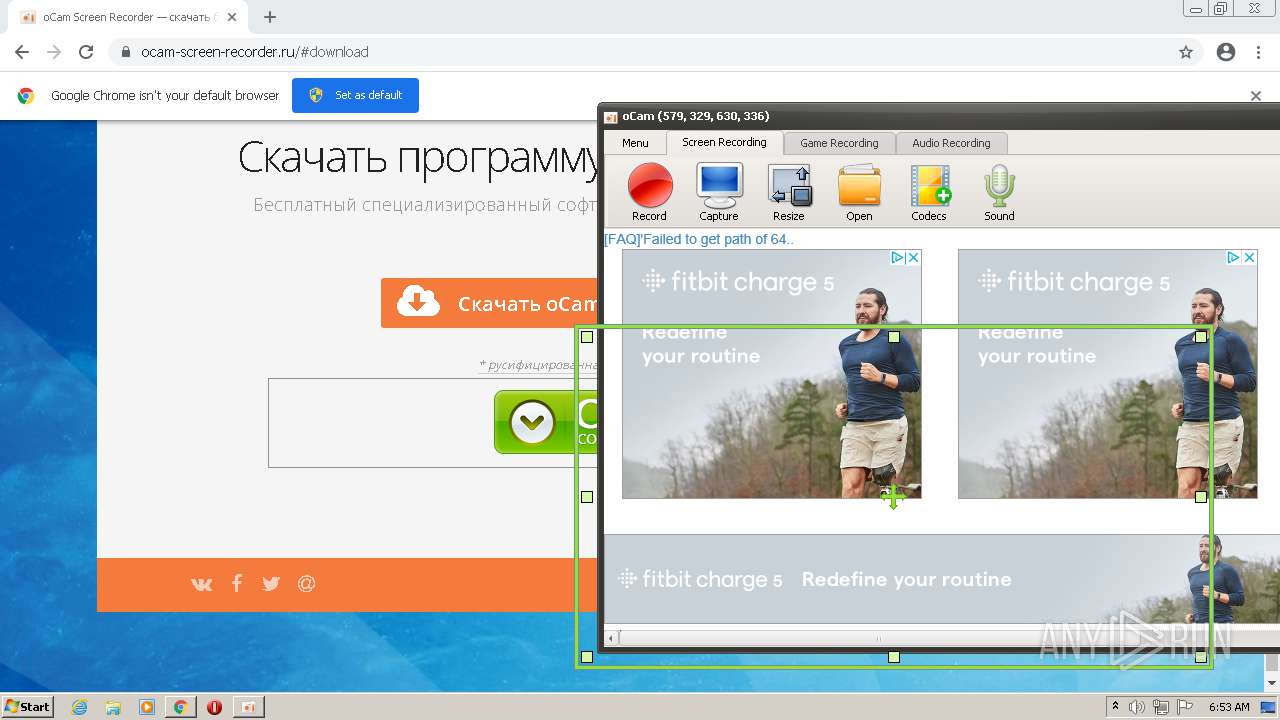The image size is (1280, 720).
Task: Select the oCam Screen Recorder browser tab
Action: 126,17
